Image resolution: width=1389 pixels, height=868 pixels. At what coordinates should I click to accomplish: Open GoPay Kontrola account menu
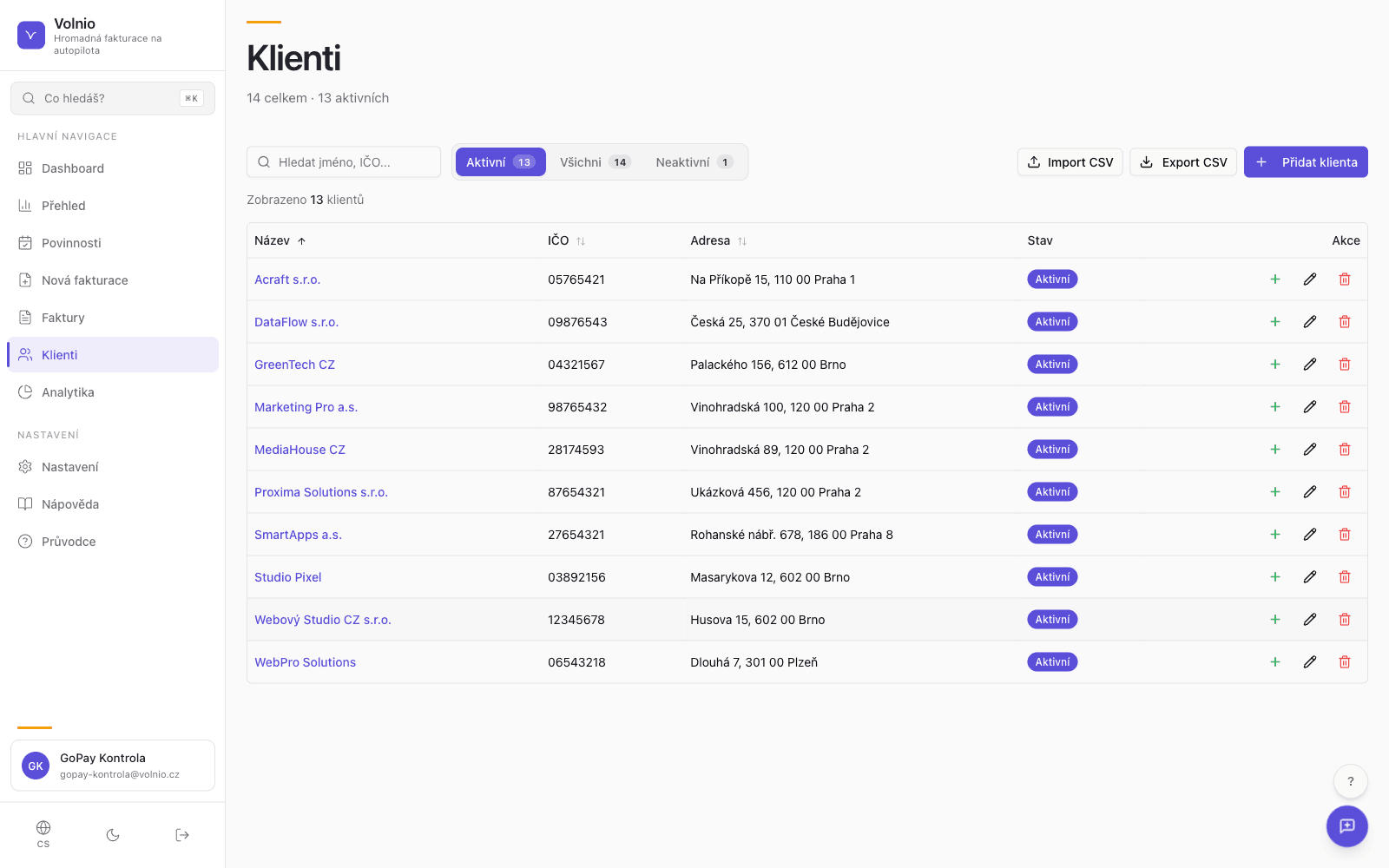[113, 766]
